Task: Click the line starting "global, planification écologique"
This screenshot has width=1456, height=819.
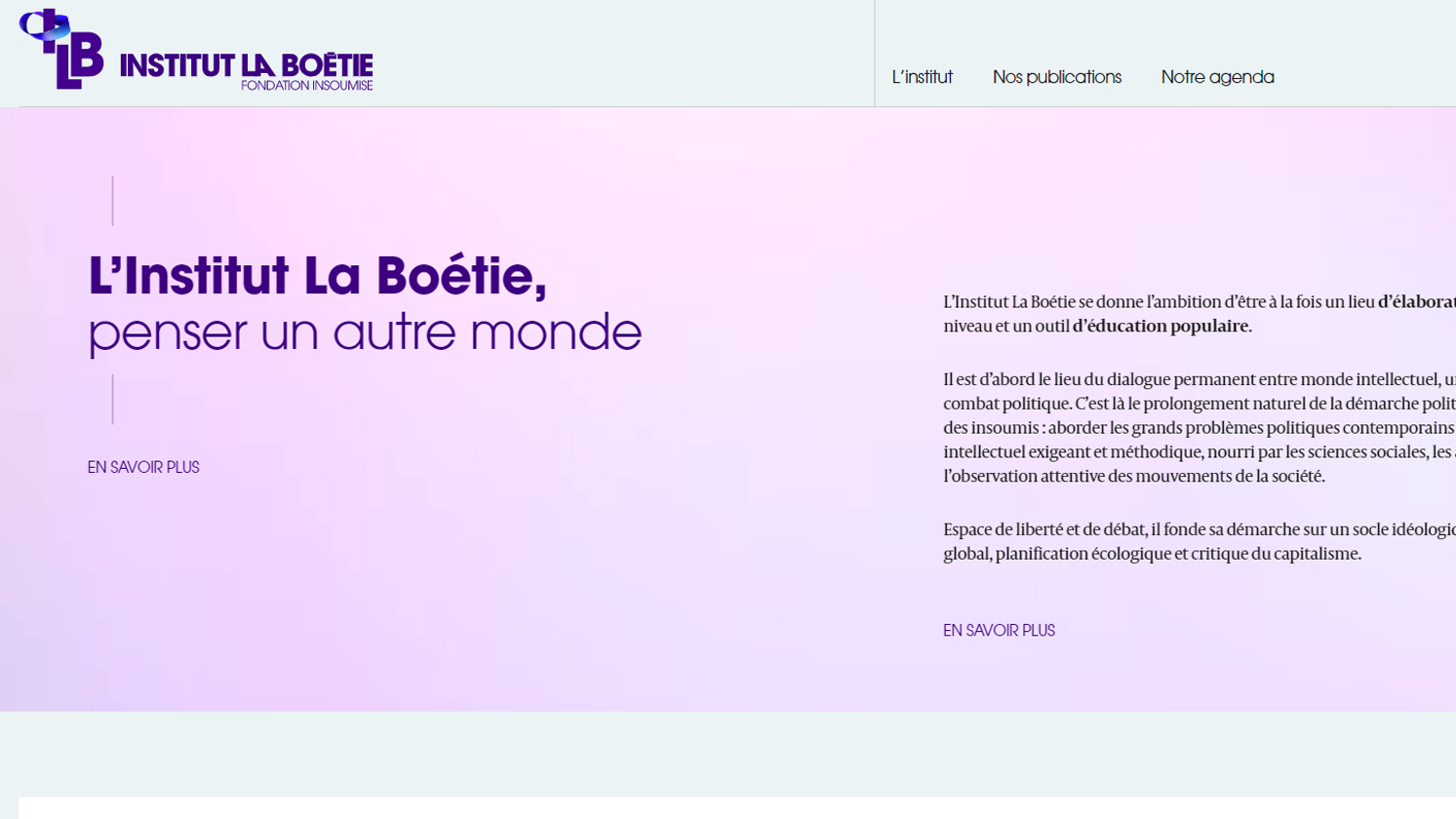Action: (1152, 554)
